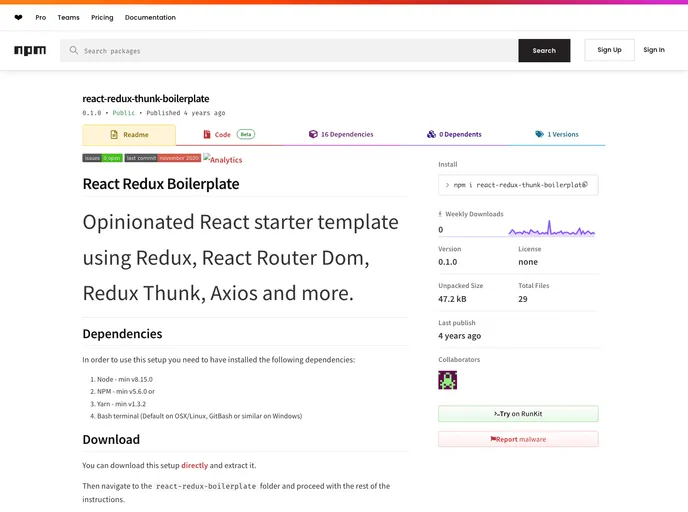Click the 'Bash terminal' list item
688x512 pixels.
(200, 416)
